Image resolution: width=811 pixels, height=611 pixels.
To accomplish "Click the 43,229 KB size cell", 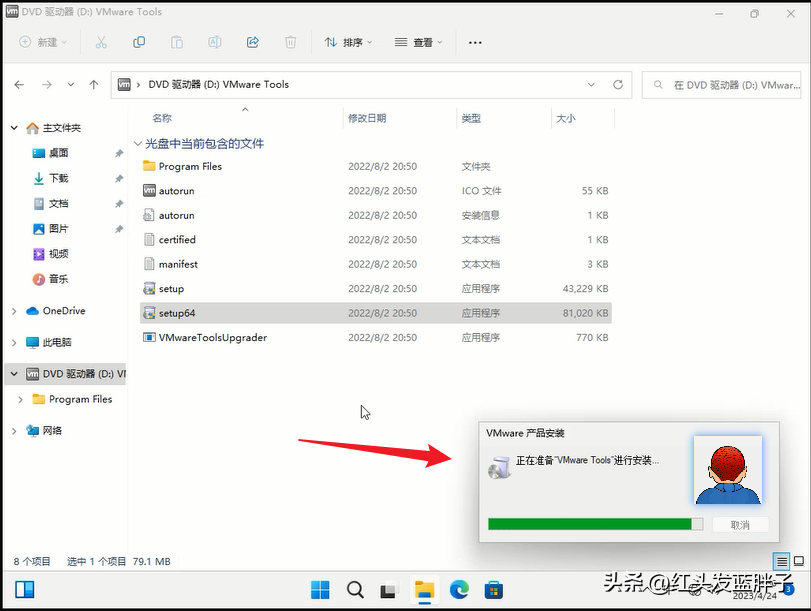I will pos(585,288).
